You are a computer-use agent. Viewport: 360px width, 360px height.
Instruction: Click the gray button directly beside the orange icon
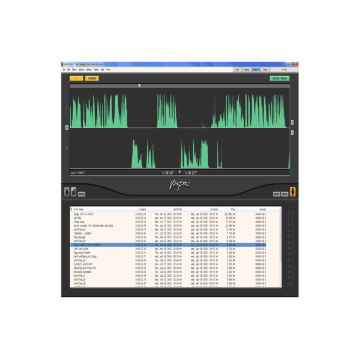click(285, 194)
